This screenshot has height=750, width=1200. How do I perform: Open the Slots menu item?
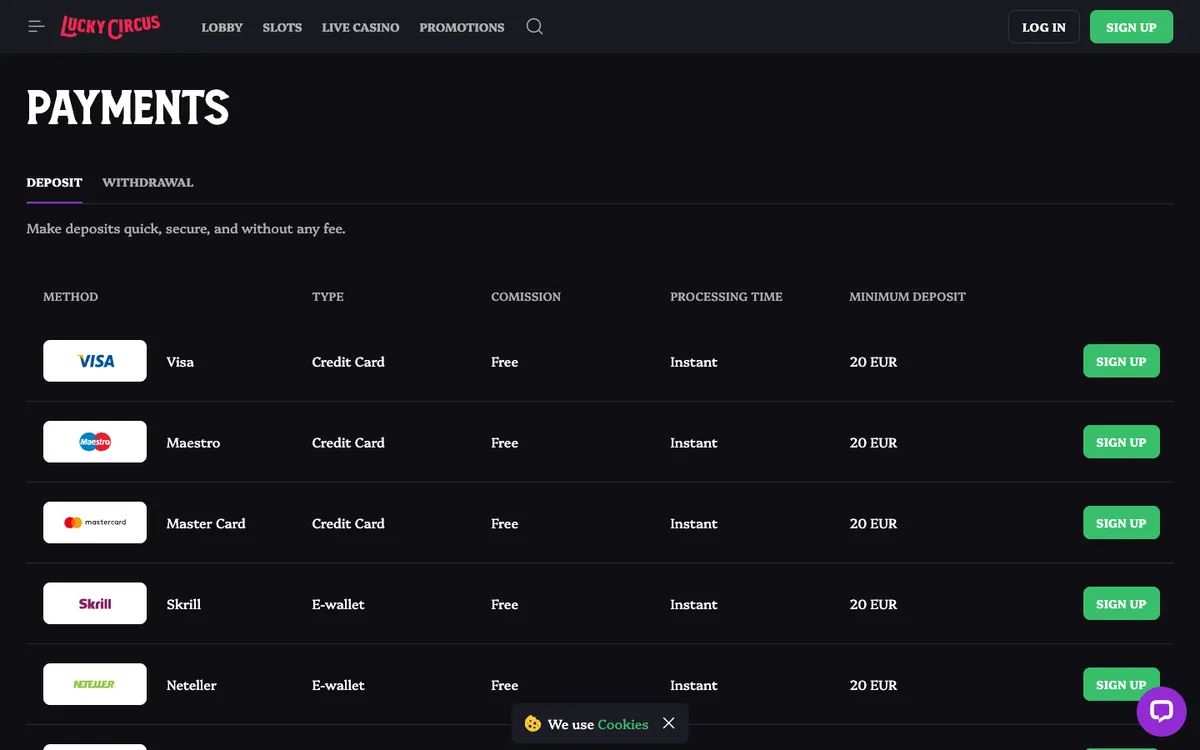282,28
